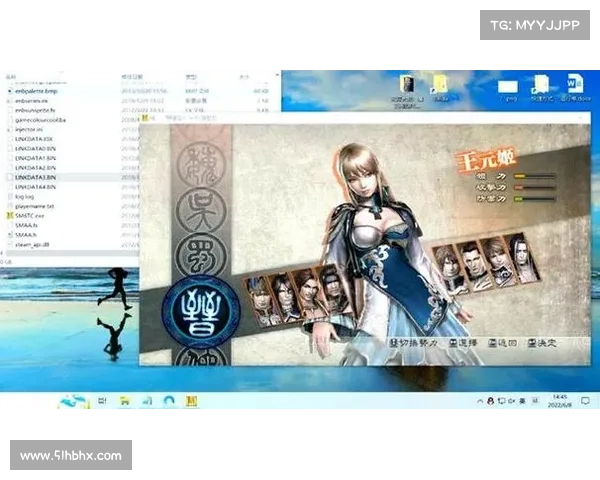Image resolution: width=600 pixels, height=480 pixels.
Task: Sort Explorer files by the 类型 type column
Action: point(191,77)
